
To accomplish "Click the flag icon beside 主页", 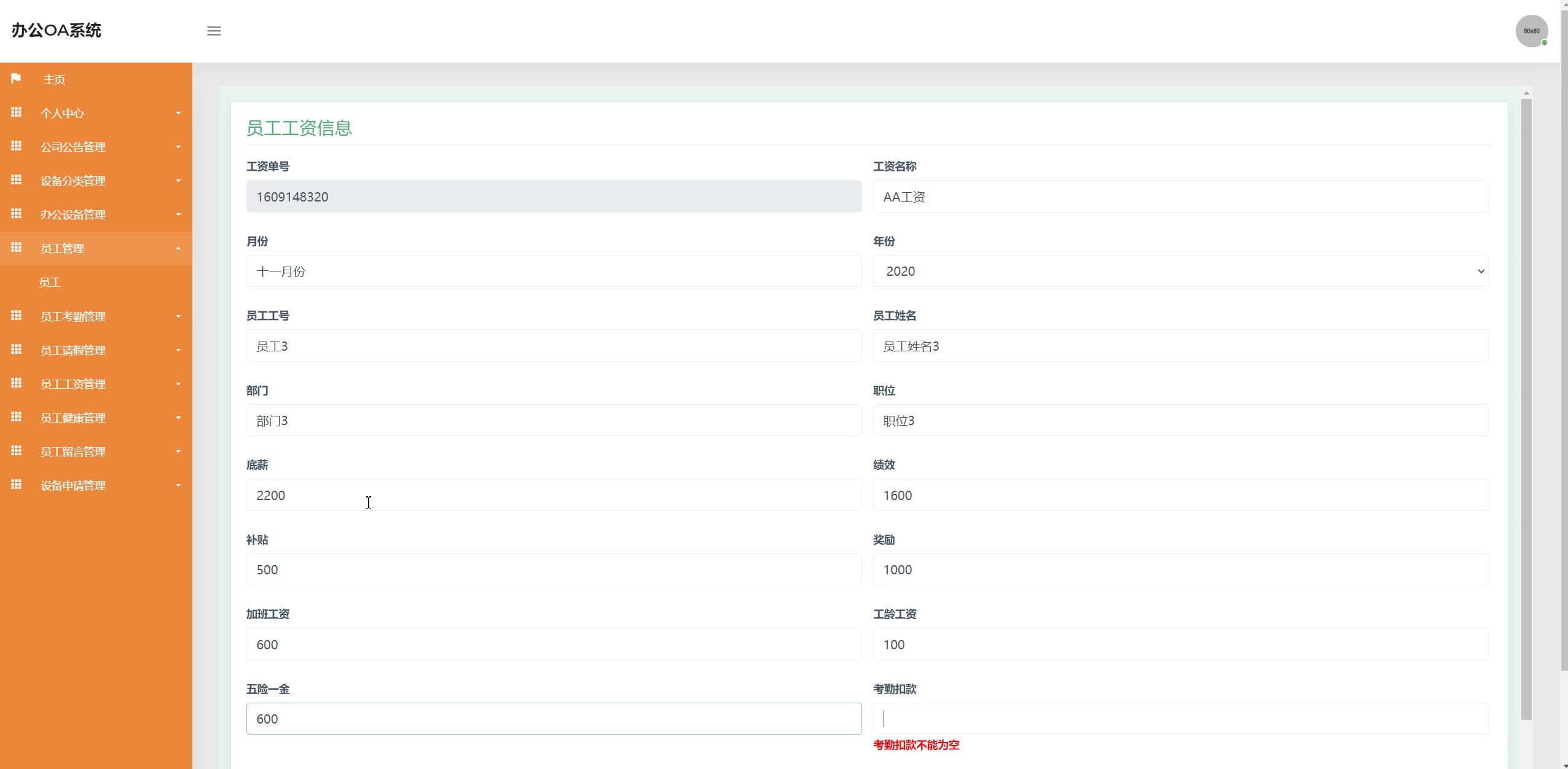I will point(16,79).
